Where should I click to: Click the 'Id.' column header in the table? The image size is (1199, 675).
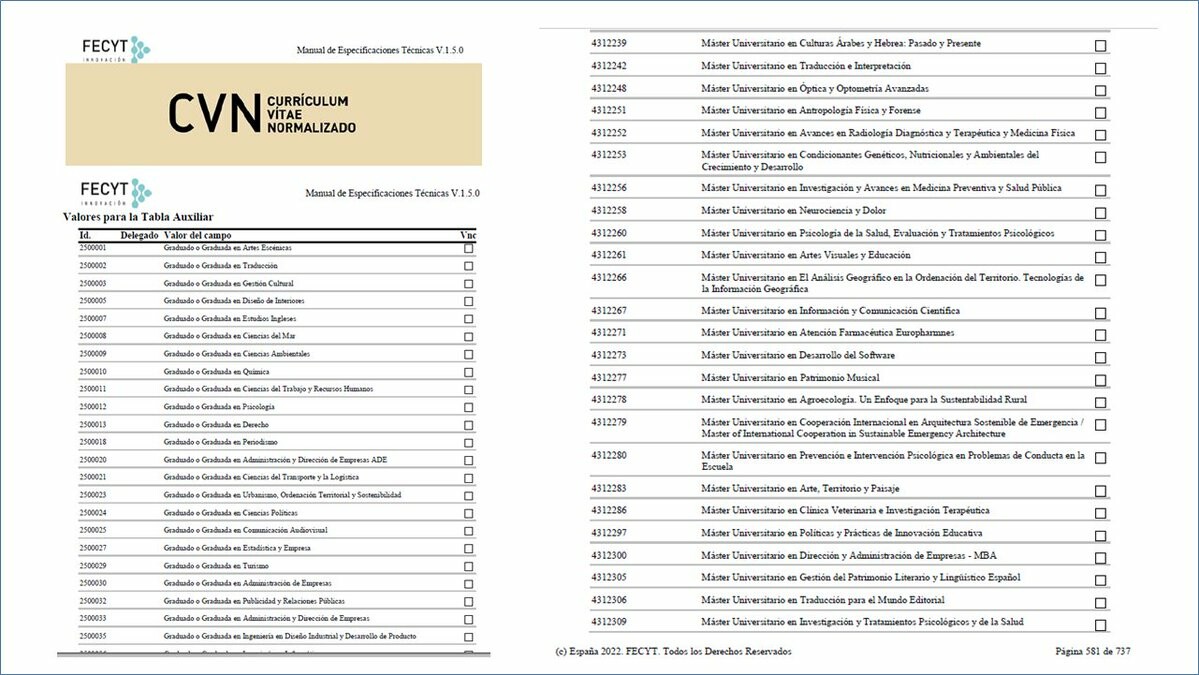click(x=84, y=235)
